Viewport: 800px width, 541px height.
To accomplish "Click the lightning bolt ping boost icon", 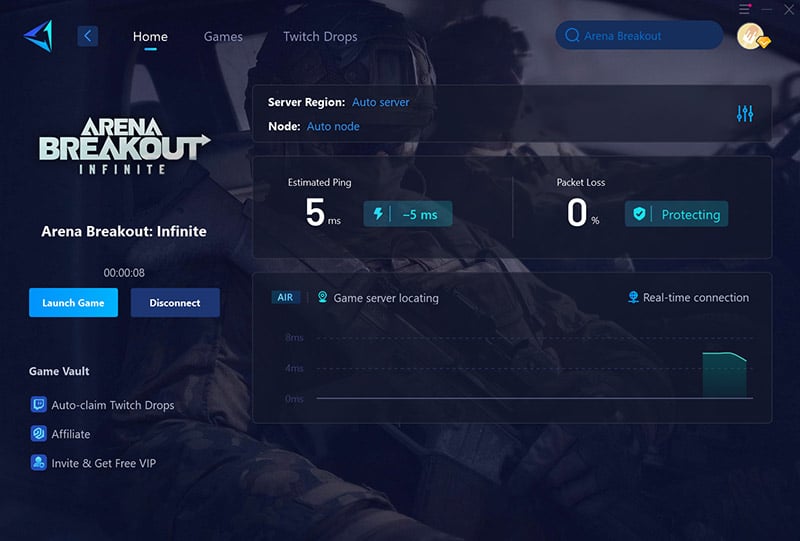I will (x=378, y=213).
